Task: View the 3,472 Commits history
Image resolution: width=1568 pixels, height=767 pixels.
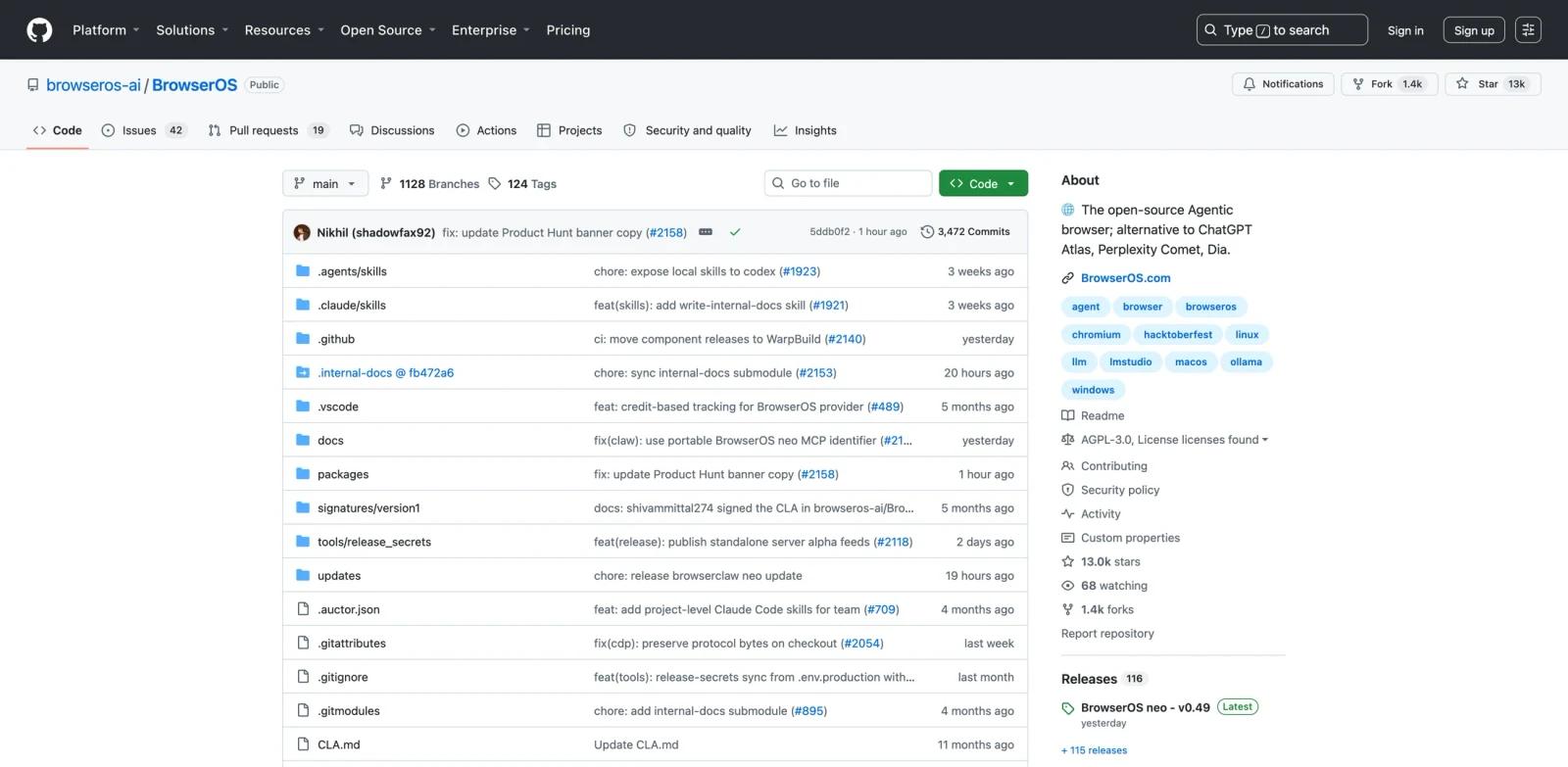Action: coord(965,232)
